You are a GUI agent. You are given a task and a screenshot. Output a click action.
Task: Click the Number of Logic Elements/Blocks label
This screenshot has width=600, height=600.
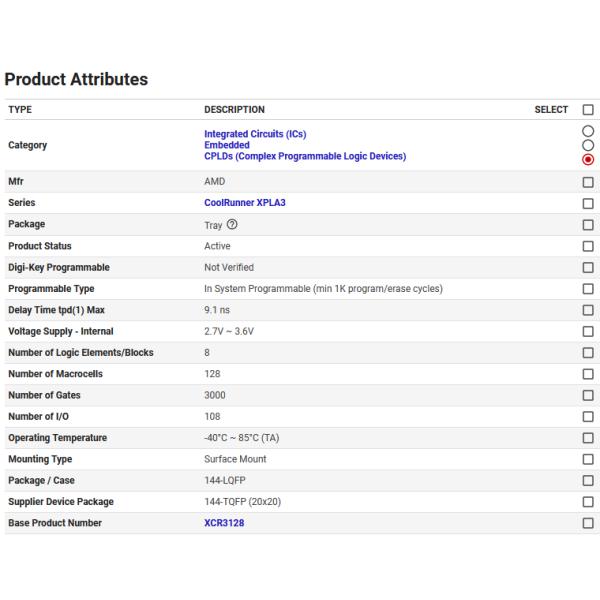(81, 352)
